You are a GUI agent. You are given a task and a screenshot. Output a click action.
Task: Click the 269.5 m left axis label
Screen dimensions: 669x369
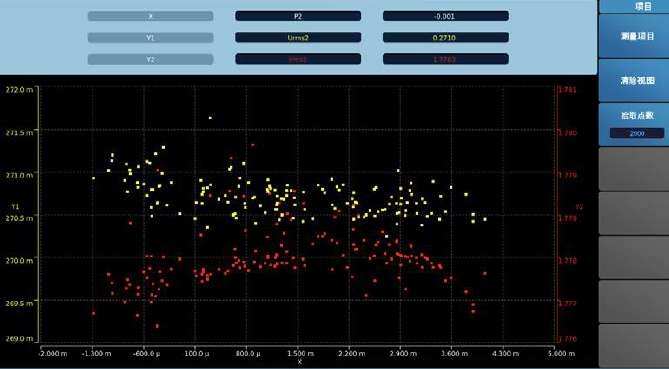[x=19, y=303]
